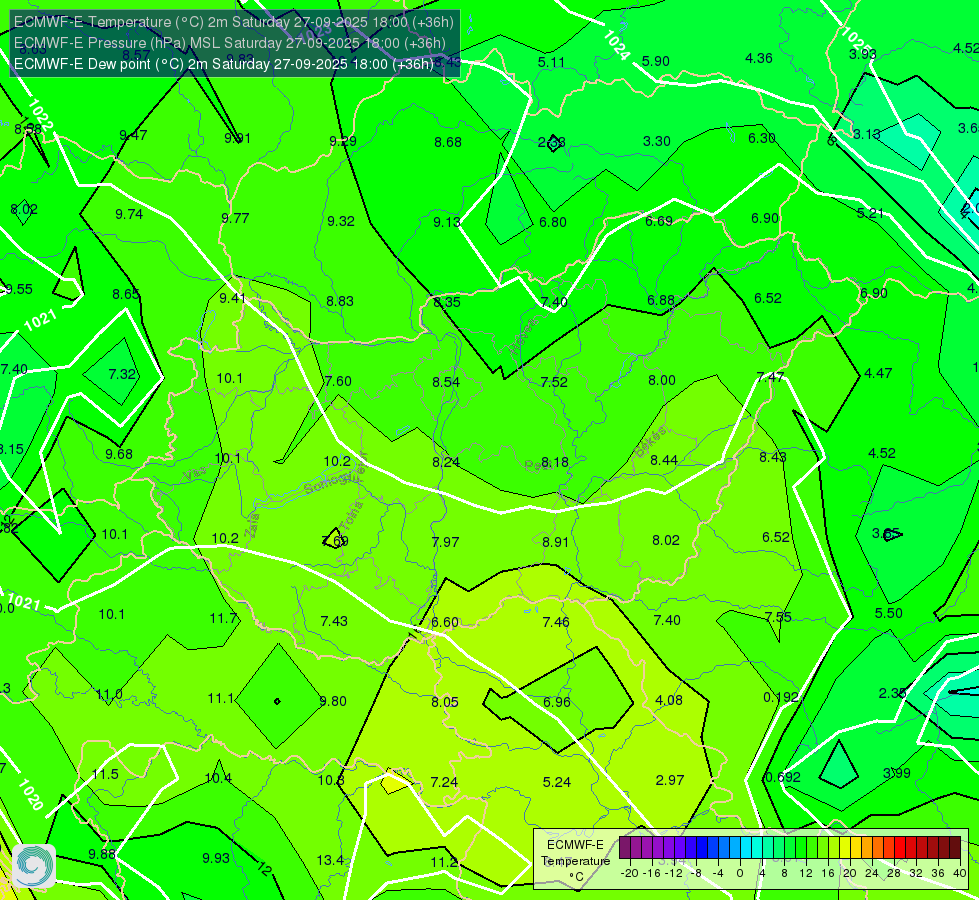979x900 pixels.
Task: Click the dew point value 9.29
Action: (x=343, y=141)
